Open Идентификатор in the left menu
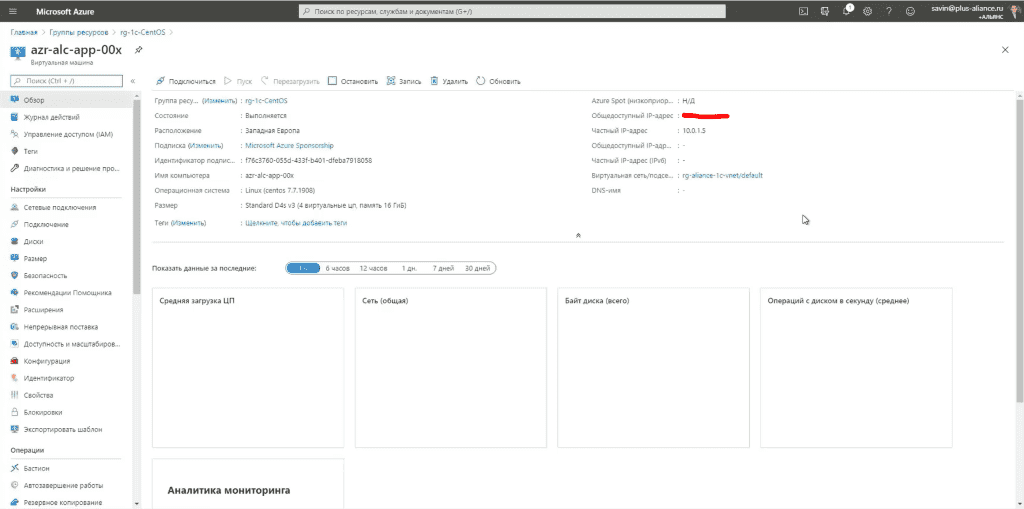The image size is (1024, 509). tap(65, 378)
